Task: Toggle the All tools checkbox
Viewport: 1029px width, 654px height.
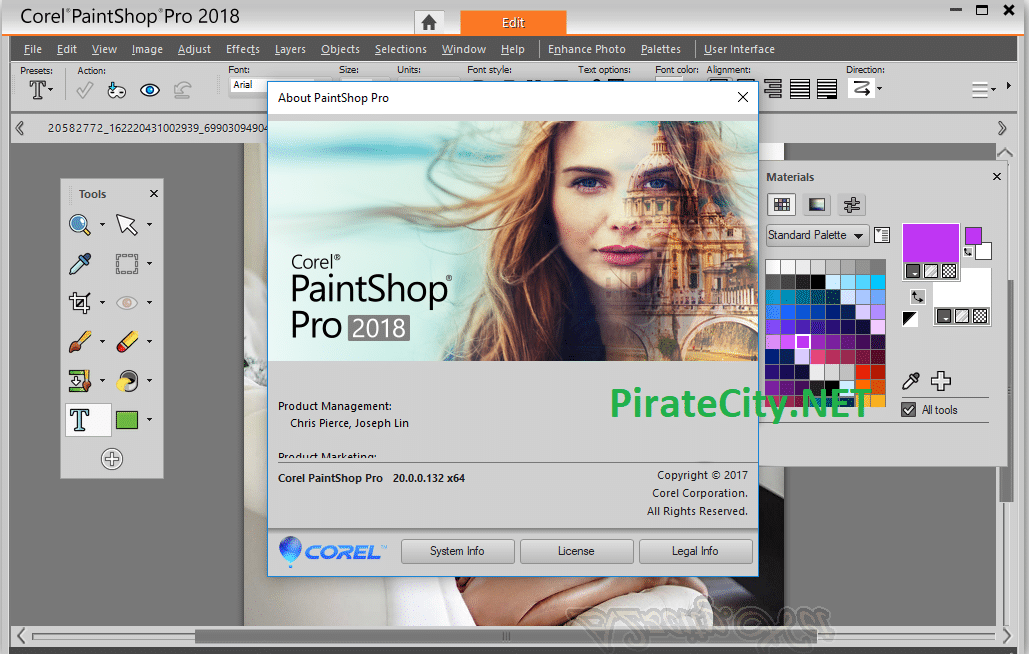Action: click(x=909, y=410)
